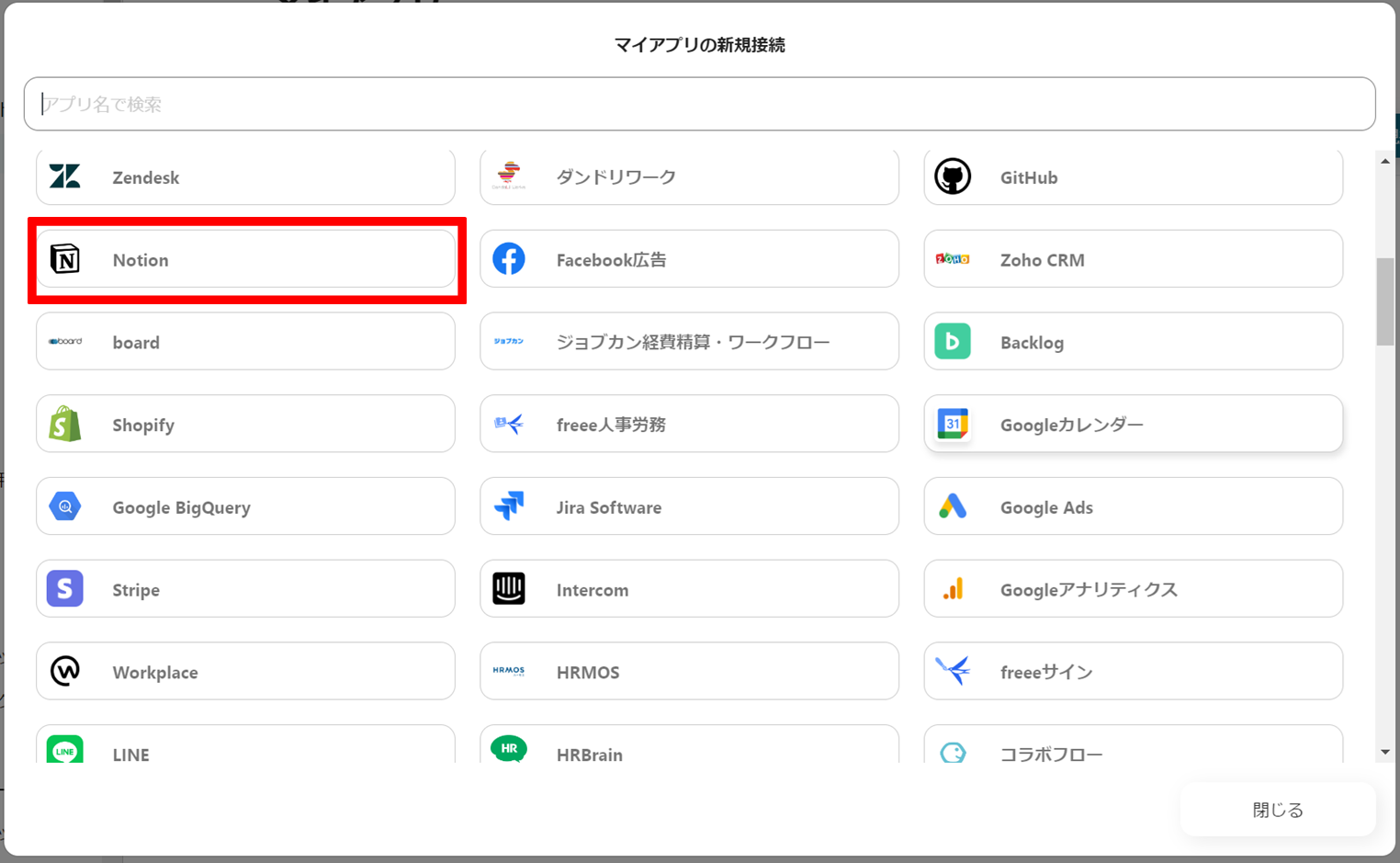Select the Workplace app entry
The image size is (1400, 863).
[x=245, y=671]
